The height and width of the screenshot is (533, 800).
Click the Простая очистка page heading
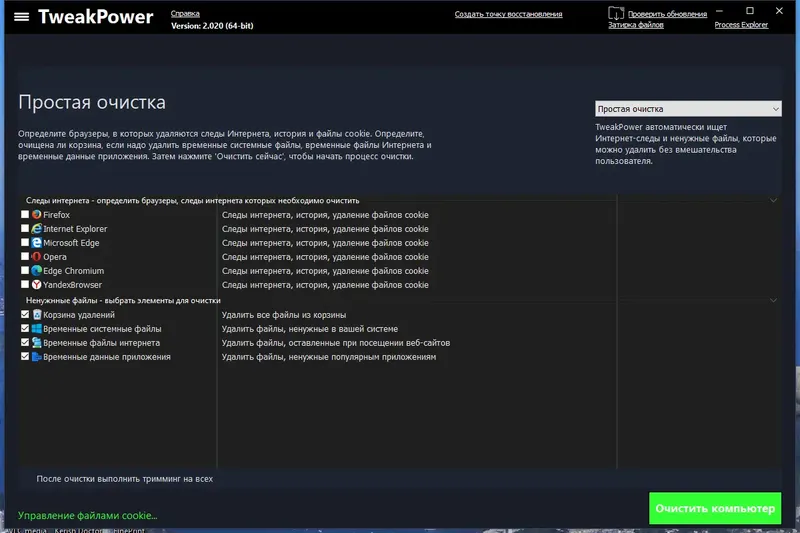92,103
